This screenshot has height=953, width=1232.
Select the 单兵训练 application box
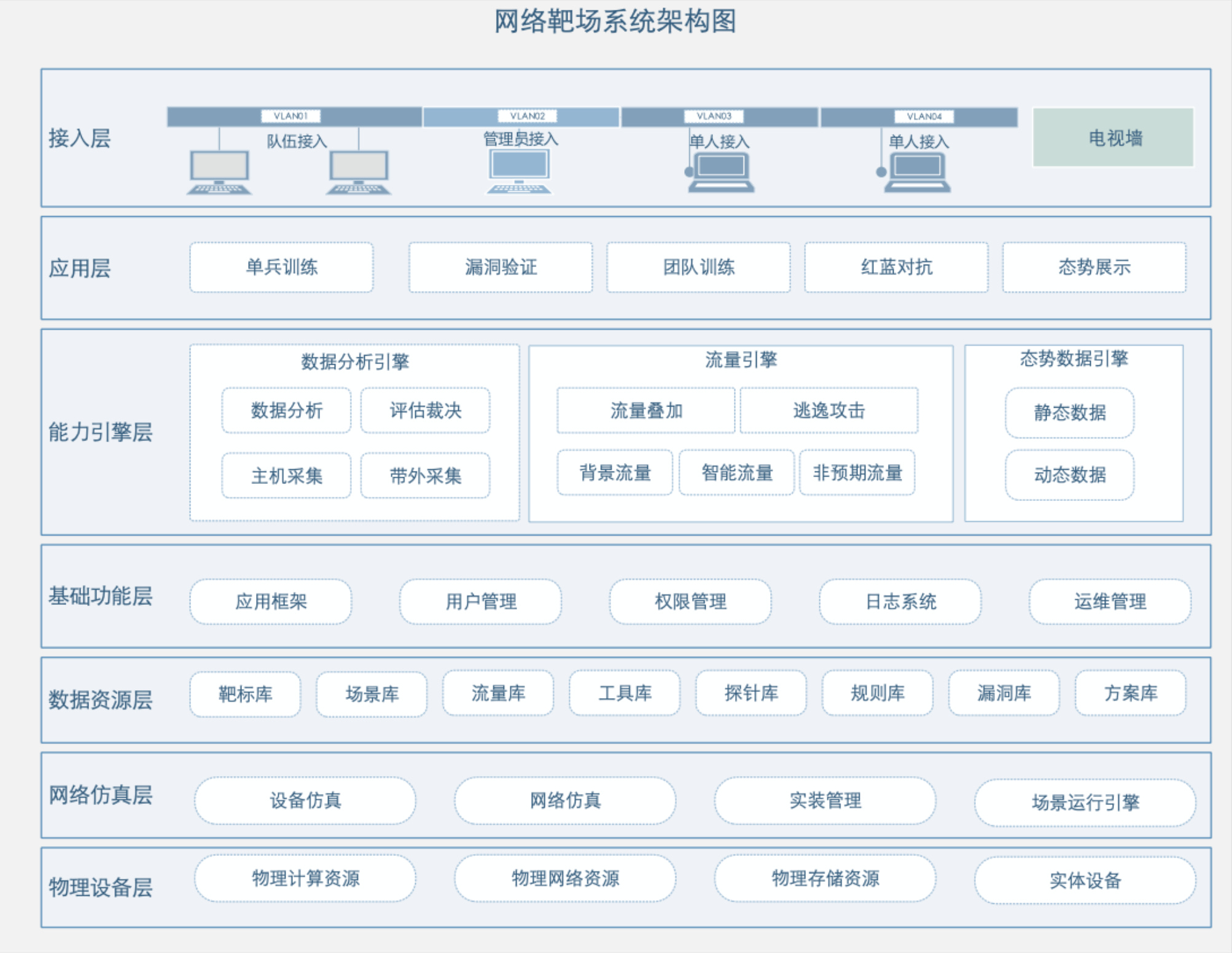281,267
